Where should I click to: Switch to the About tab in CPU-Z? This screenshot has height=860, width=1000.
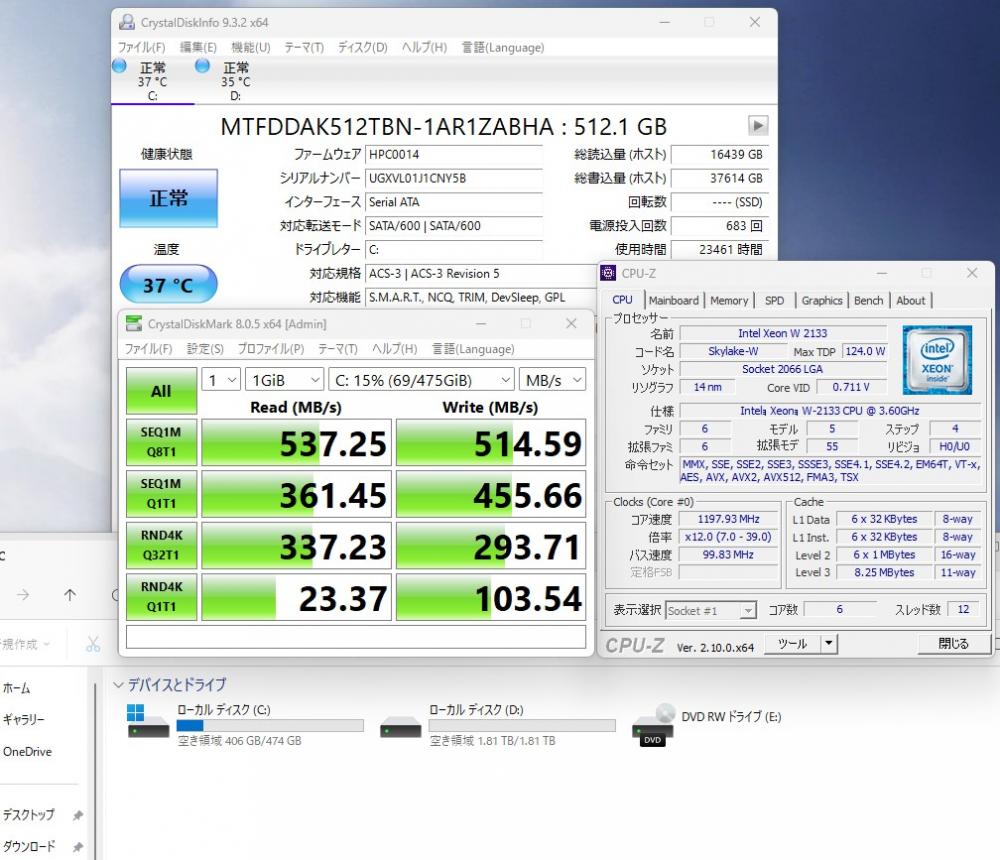911,300
